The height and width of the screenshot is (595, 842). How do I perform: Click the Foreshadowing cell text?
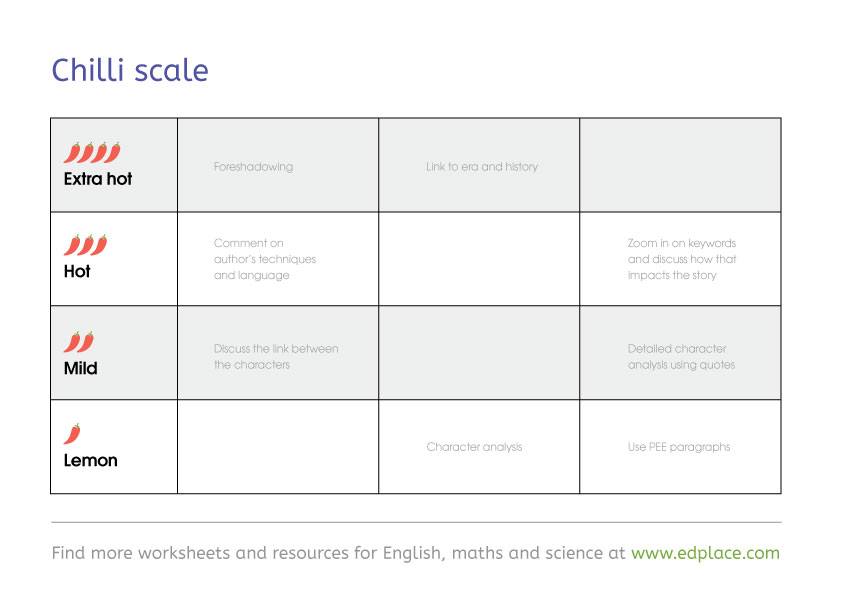click(253, 167)
